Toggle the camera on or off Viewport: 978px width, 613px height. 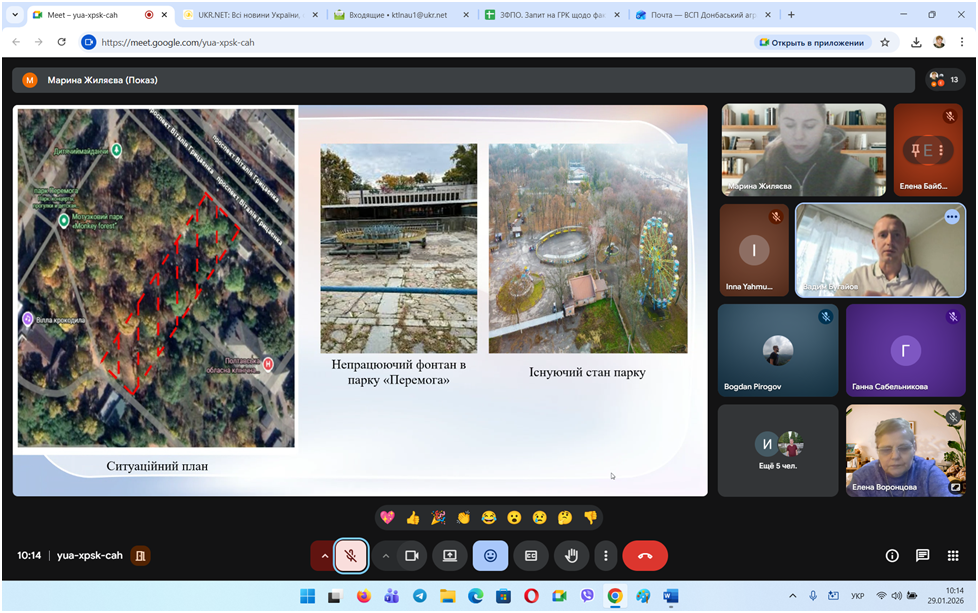[x=411, y=556]
